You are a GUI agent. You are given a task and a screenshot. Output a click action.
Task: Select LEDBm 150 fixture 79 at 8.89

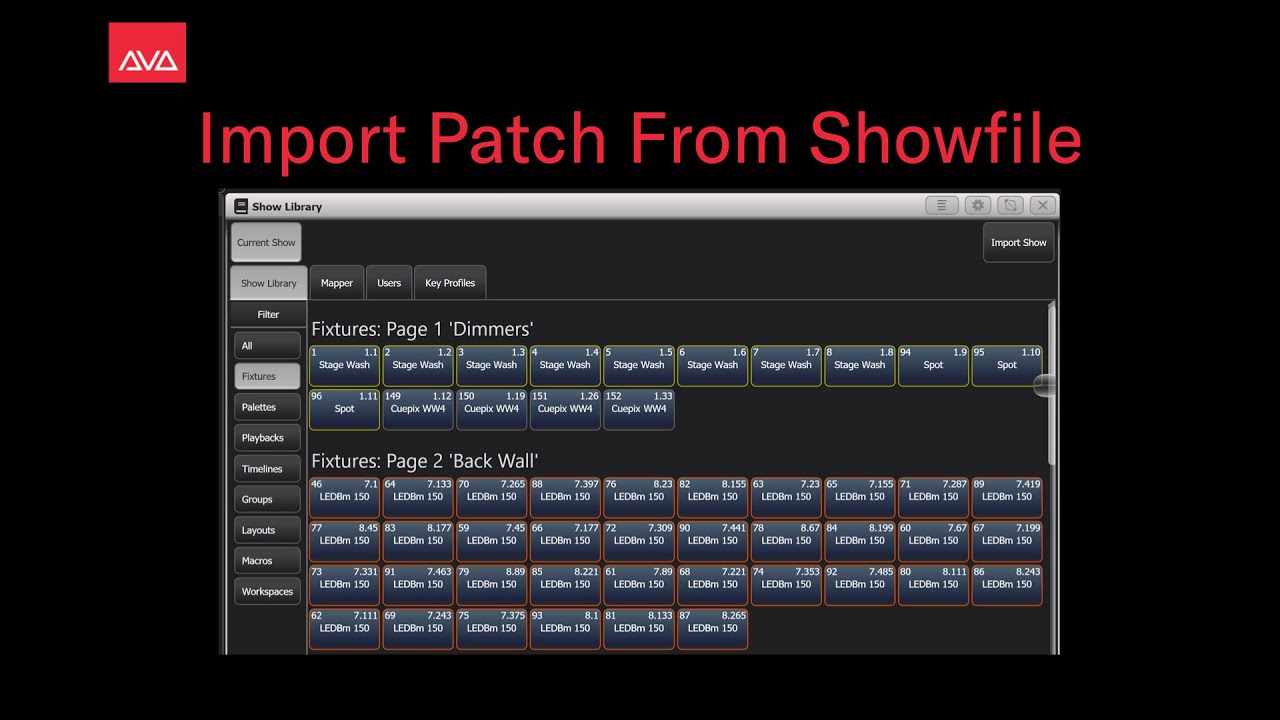(x=491, y=585)
